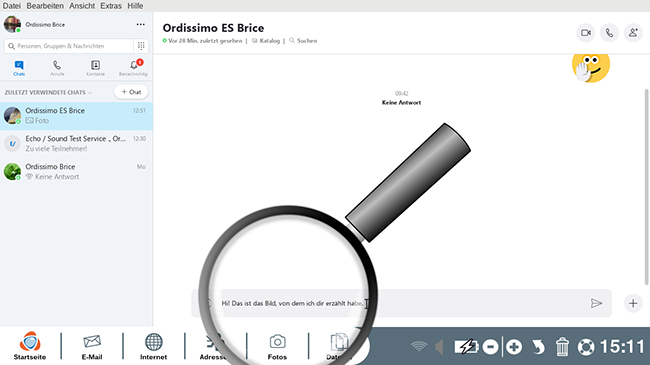Send the message with the arrow icon
650x365 pixels.
coord(596,303)
